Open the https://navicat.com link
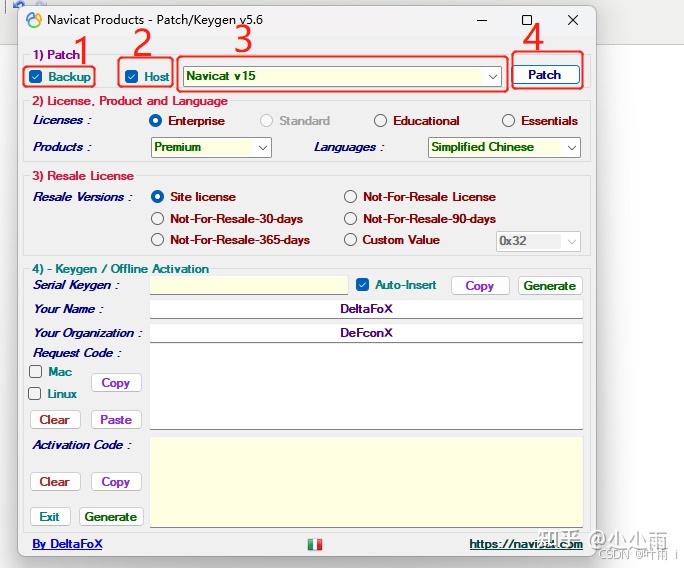This screenshot has width=684, height=568. click(x=526, y=544)
